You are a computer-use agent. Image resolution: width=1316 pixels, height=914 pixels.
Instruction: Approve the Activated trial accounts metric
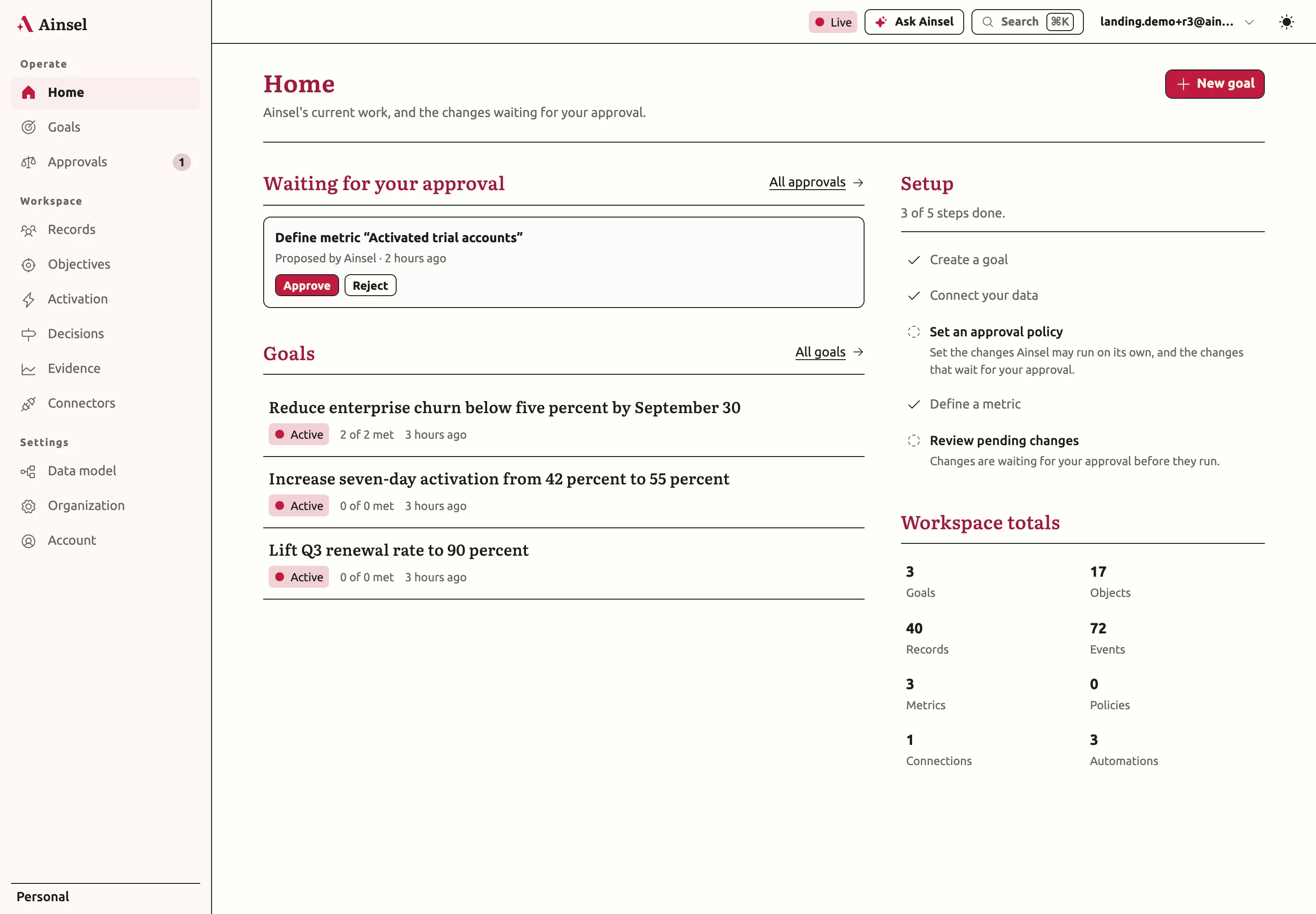pyautogui.click(x=307, y=286)
